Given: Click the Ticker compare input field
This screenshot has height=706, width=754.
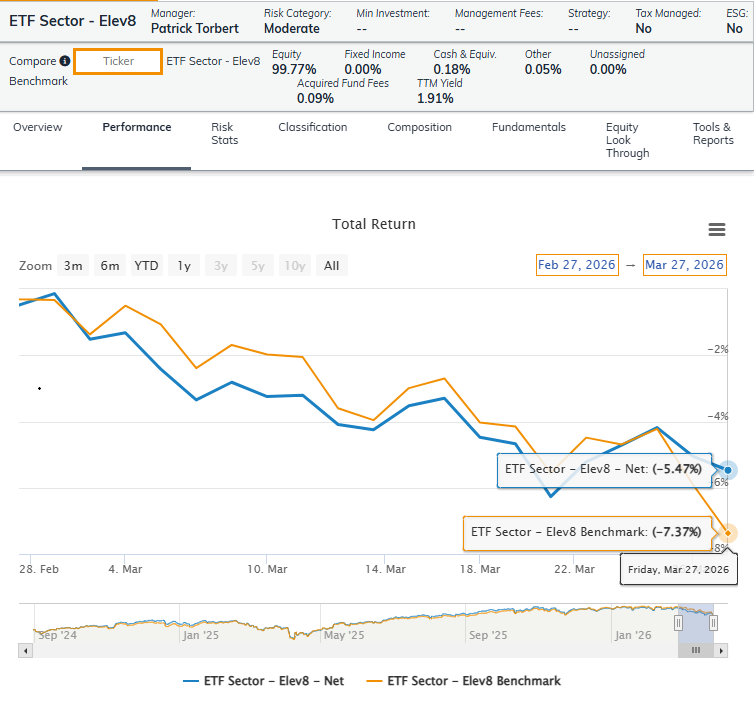Looking at the screenshot, I should click(118, 62).
